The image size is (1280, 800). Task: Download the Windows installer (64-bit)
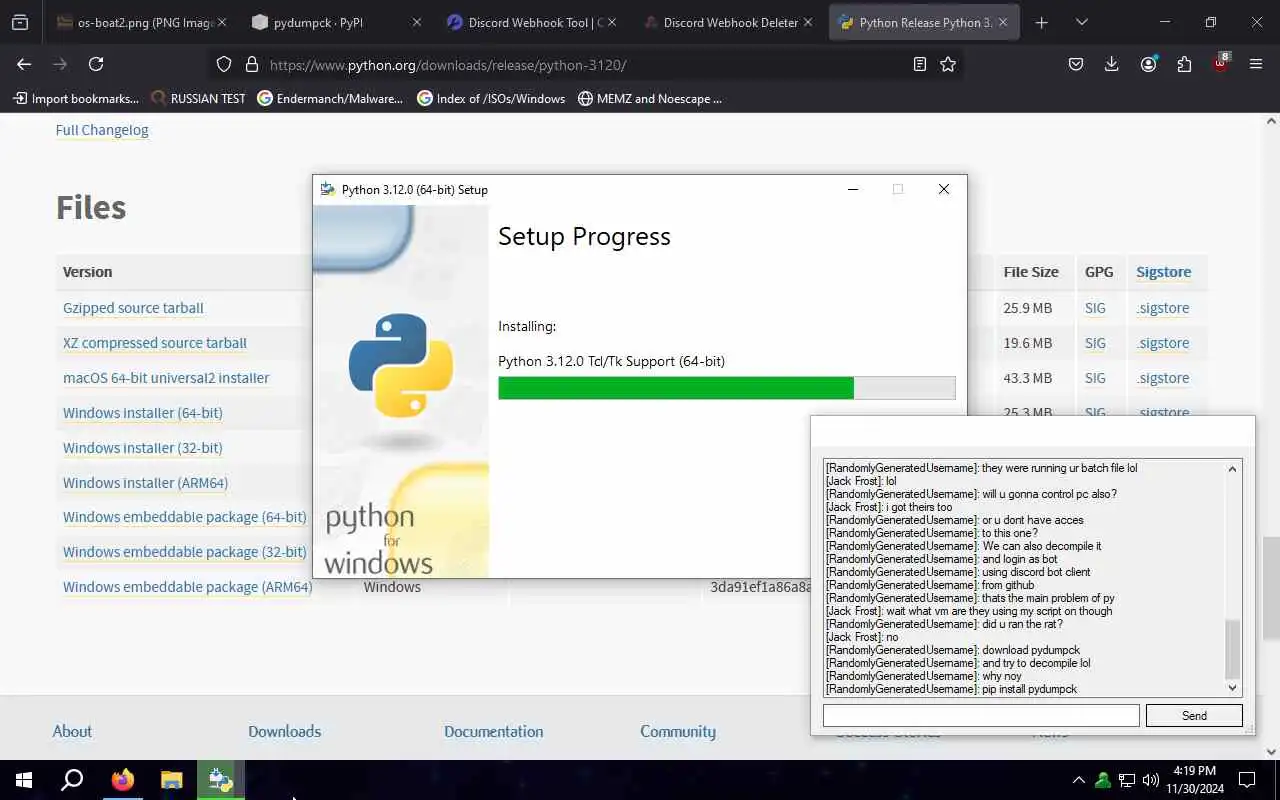143,413
